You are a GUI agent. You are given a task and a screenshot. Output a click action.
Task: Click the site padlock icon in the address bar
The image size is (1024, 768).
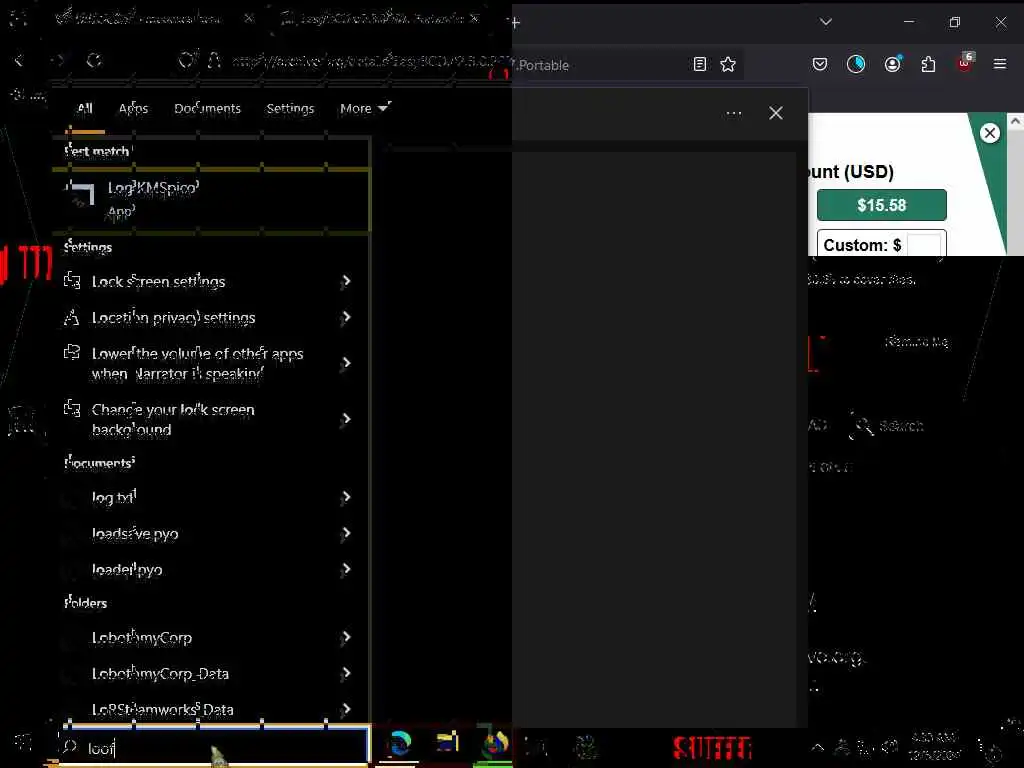pos(213,61)
